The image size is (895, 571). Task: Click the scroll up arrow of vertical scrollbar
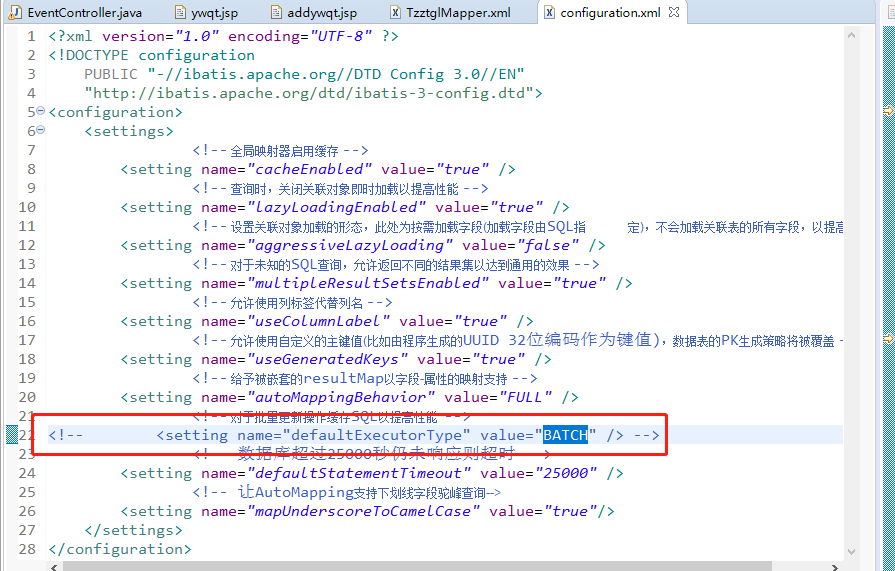click(x=851, y=35)
